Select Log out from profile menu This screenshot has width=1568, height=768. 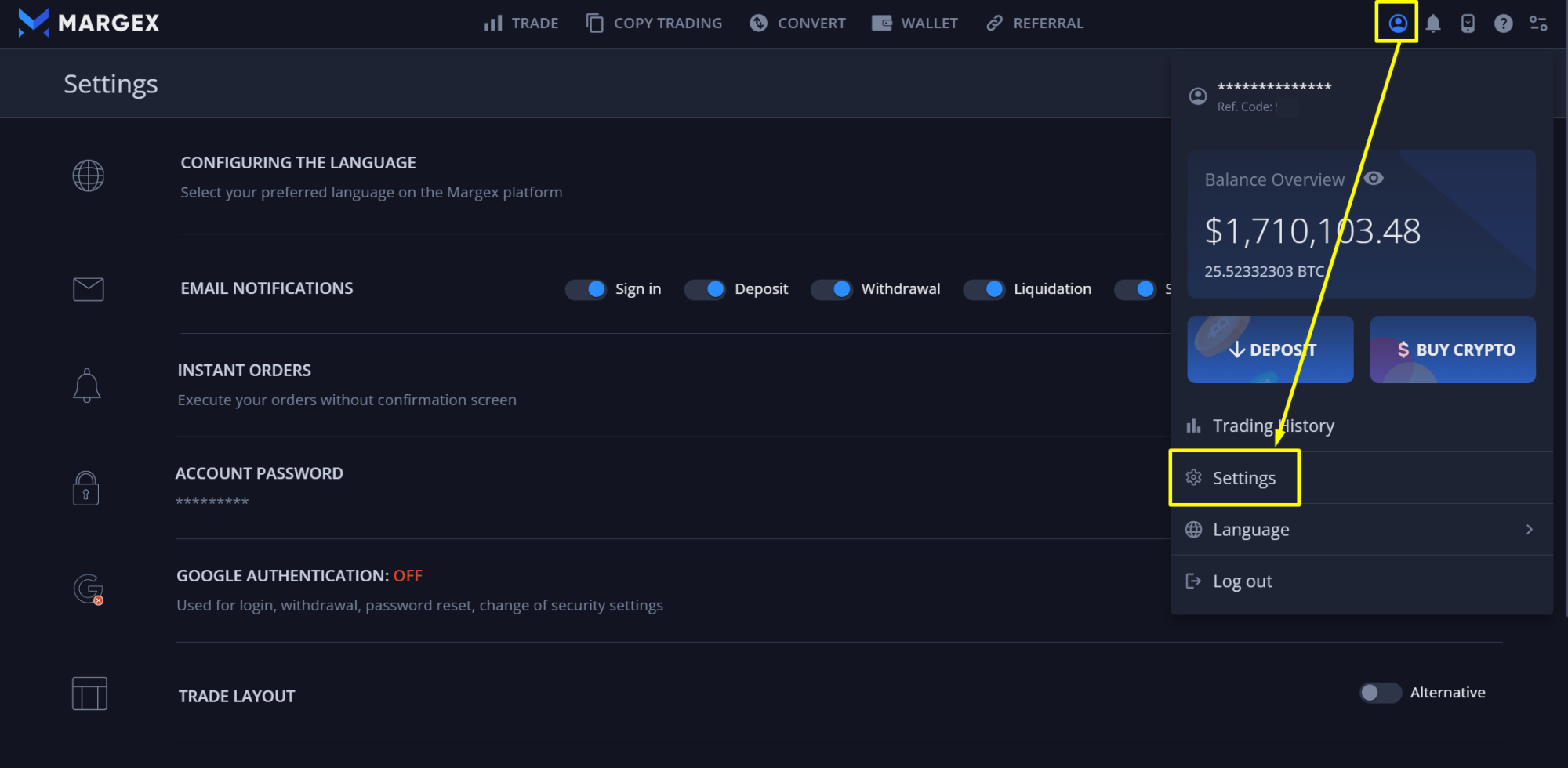click(1242, 581)
